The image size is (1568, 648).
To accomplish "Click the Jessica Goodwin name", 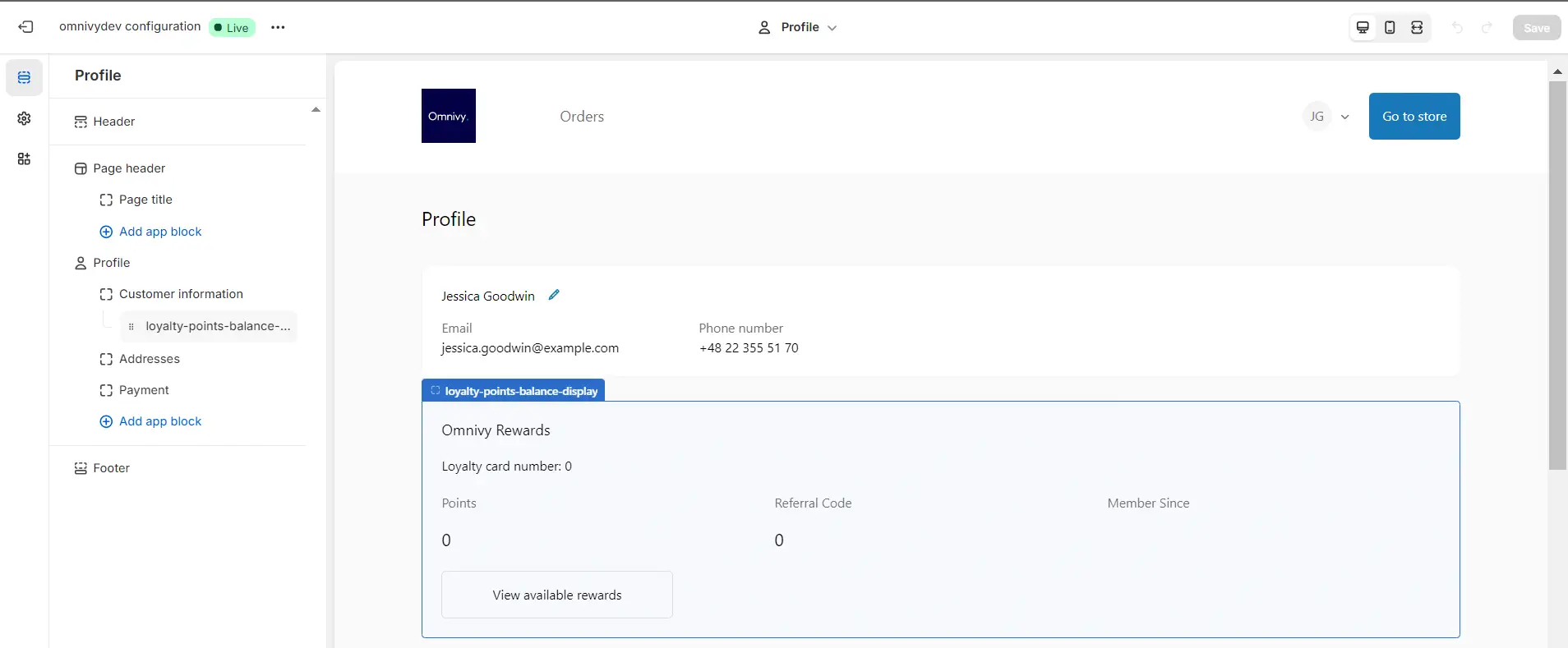I will tap(488, 296).
